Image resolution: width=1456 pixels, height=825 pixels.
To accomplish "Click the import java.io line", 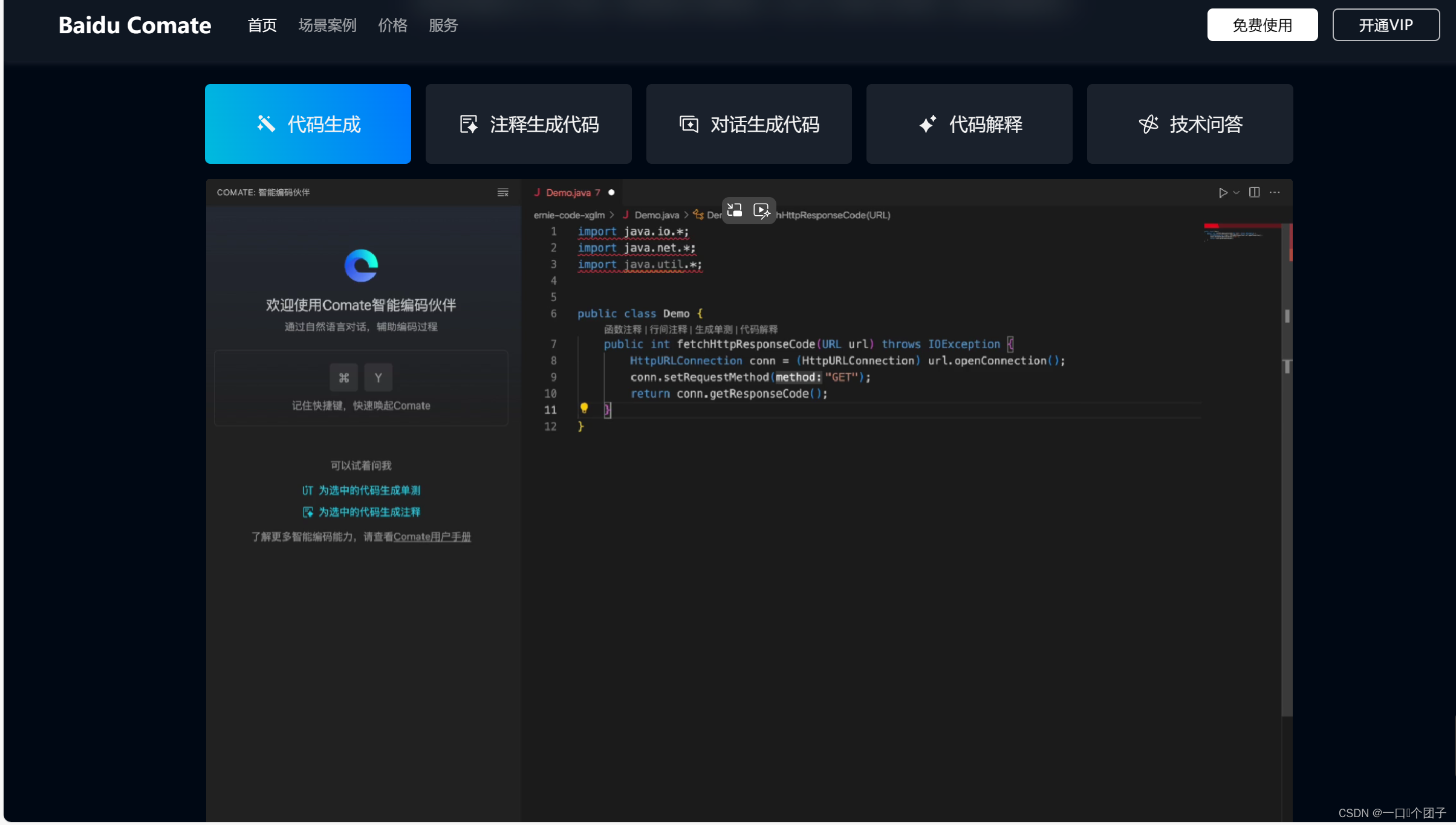I will click(x=633, y=231).
